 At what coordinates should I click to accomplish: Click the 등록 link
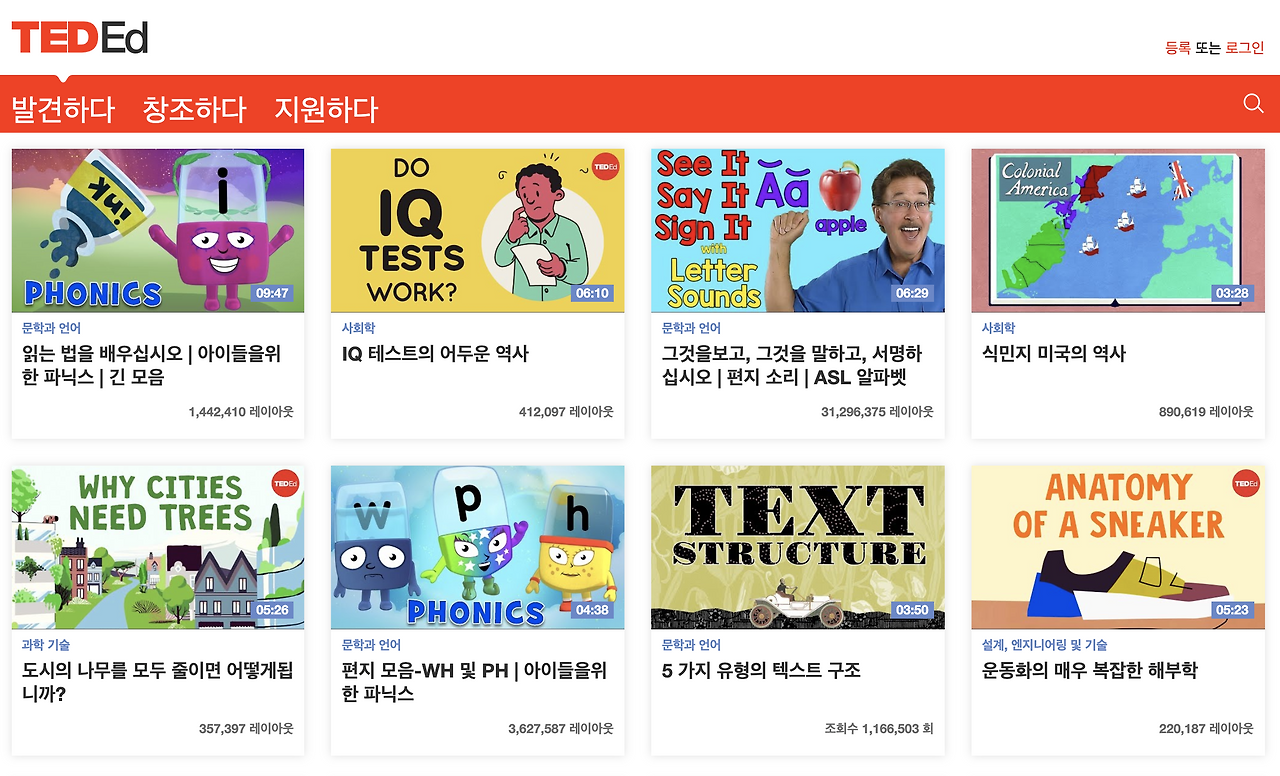click(1178, 48)
